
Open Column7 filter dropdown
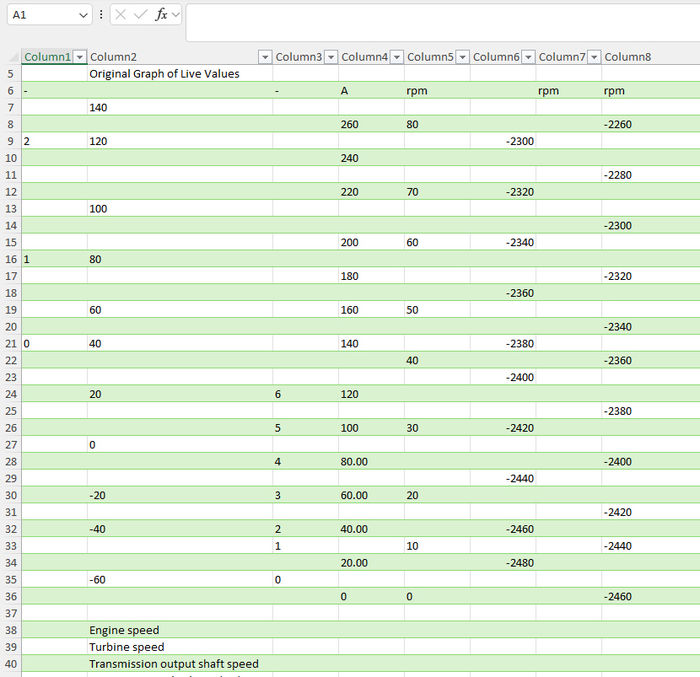[x=594, y=57]
